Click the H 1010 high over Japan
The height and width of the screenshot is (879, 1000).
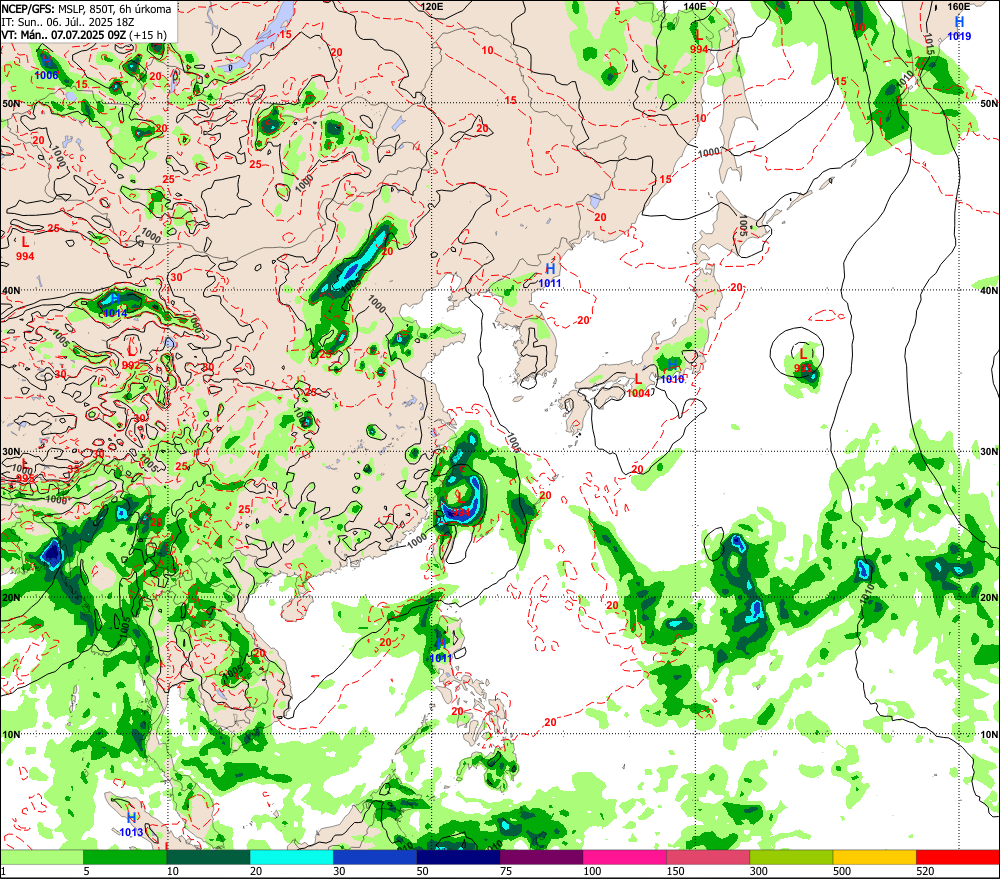pos(672,372)
